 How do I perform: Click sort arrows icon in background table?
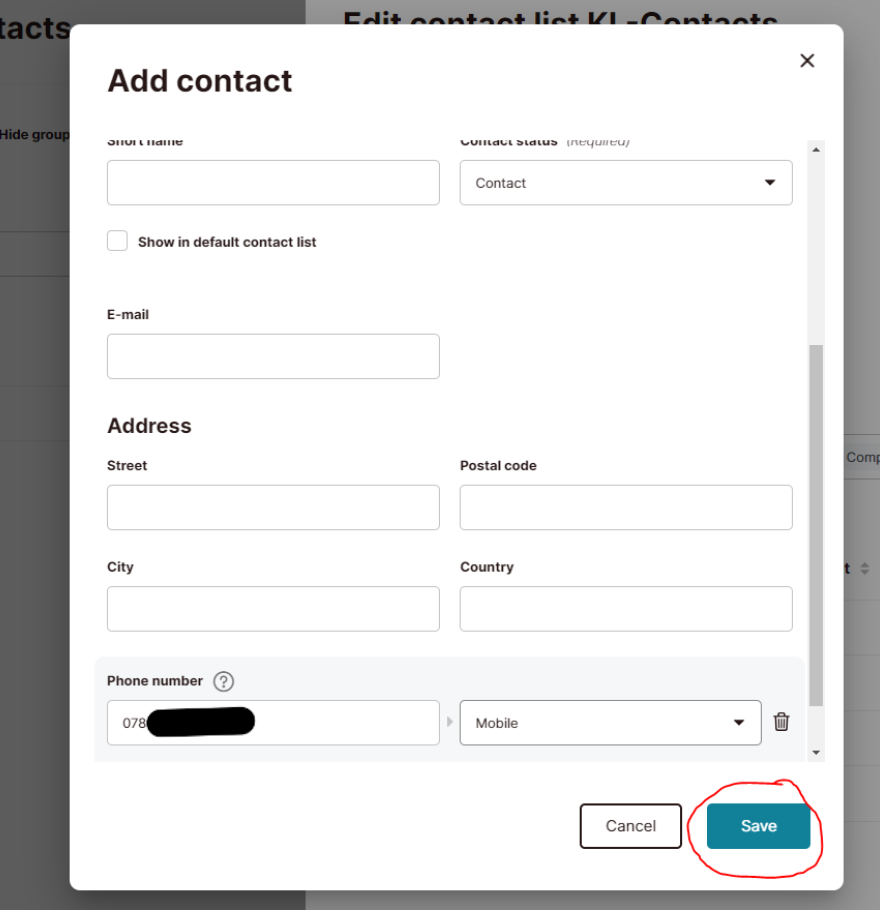click(x=865, y=568)
